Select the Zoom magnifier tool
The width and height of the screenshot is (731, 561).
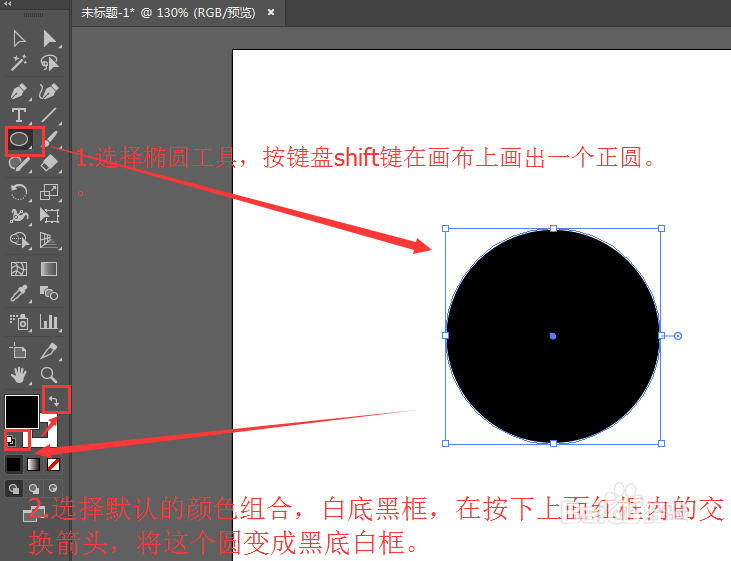coord(49,374)
